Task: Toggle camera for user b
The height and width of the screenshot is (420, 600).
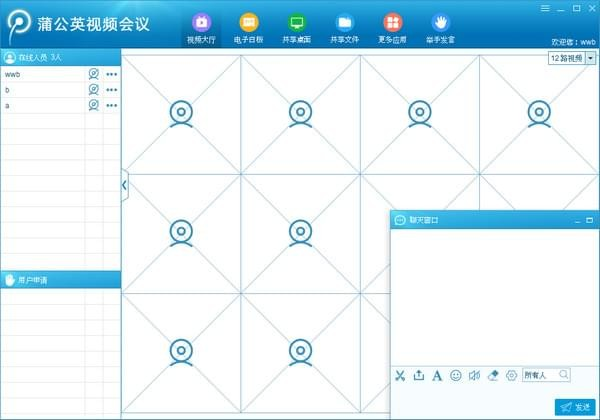Action: (94, 90)
